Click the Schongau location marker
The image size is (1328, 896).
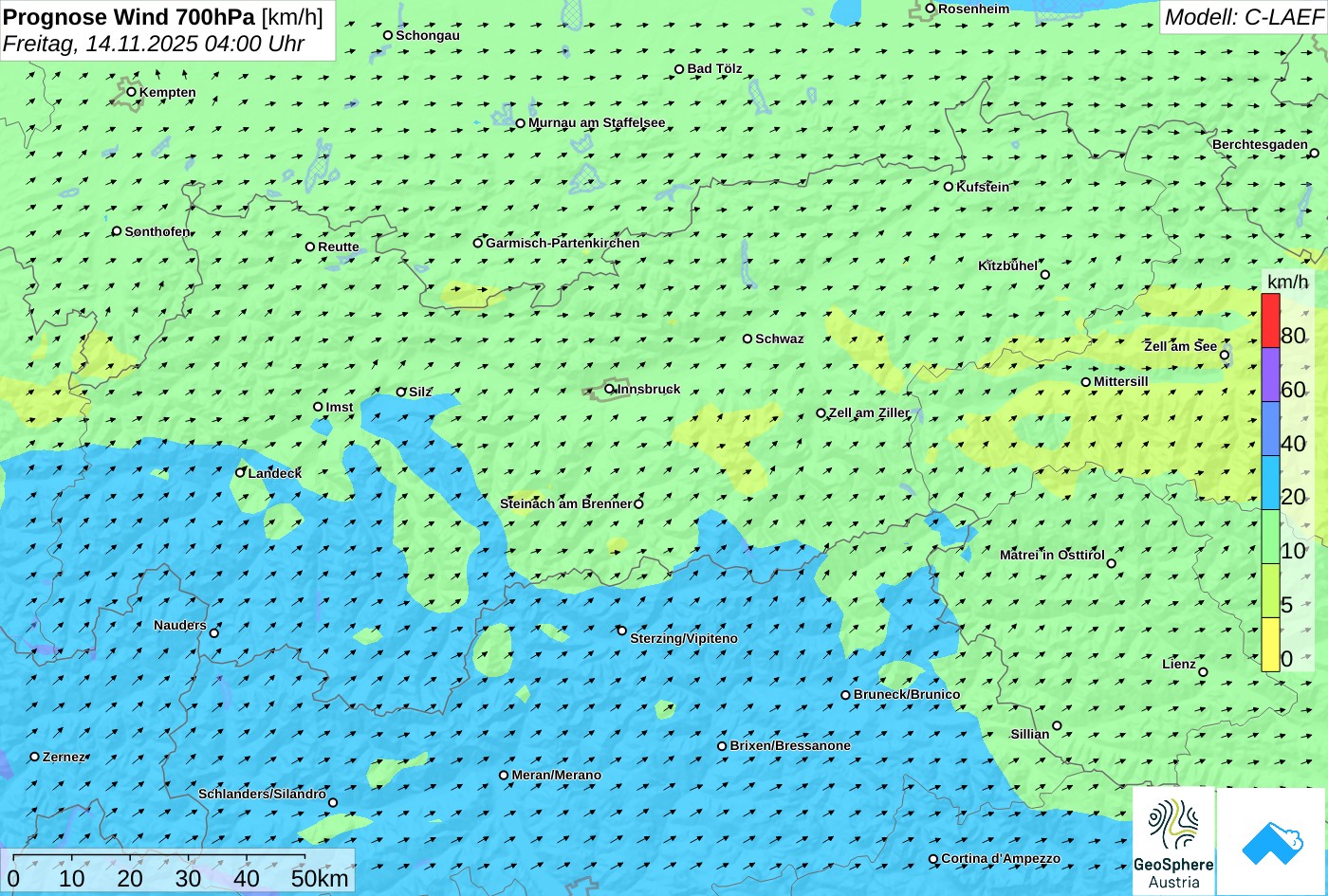[388, 35]
